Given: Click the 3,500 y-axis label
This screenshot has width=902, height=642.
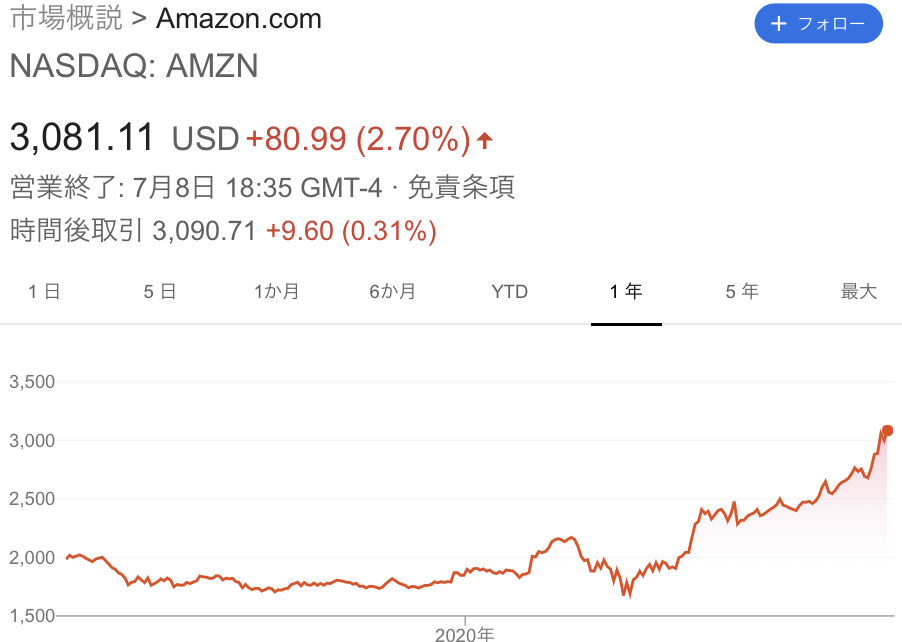Looking at the screenshot, I should pos(31,382).
